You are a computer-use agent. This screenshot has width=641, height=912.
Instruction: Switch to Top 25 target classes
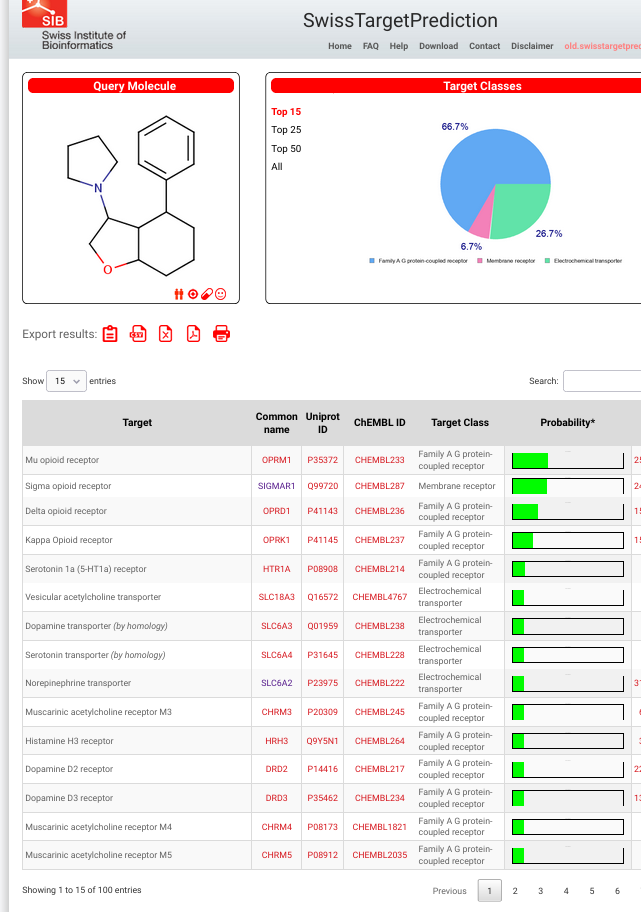pyautogui.click(x=286, y=130)
